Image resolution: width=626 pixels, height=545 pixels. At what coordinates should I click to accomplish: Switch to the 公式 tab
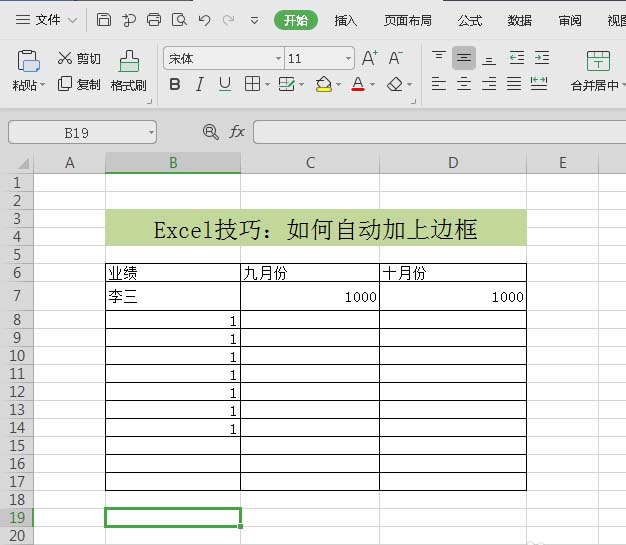tap(470, 20)
